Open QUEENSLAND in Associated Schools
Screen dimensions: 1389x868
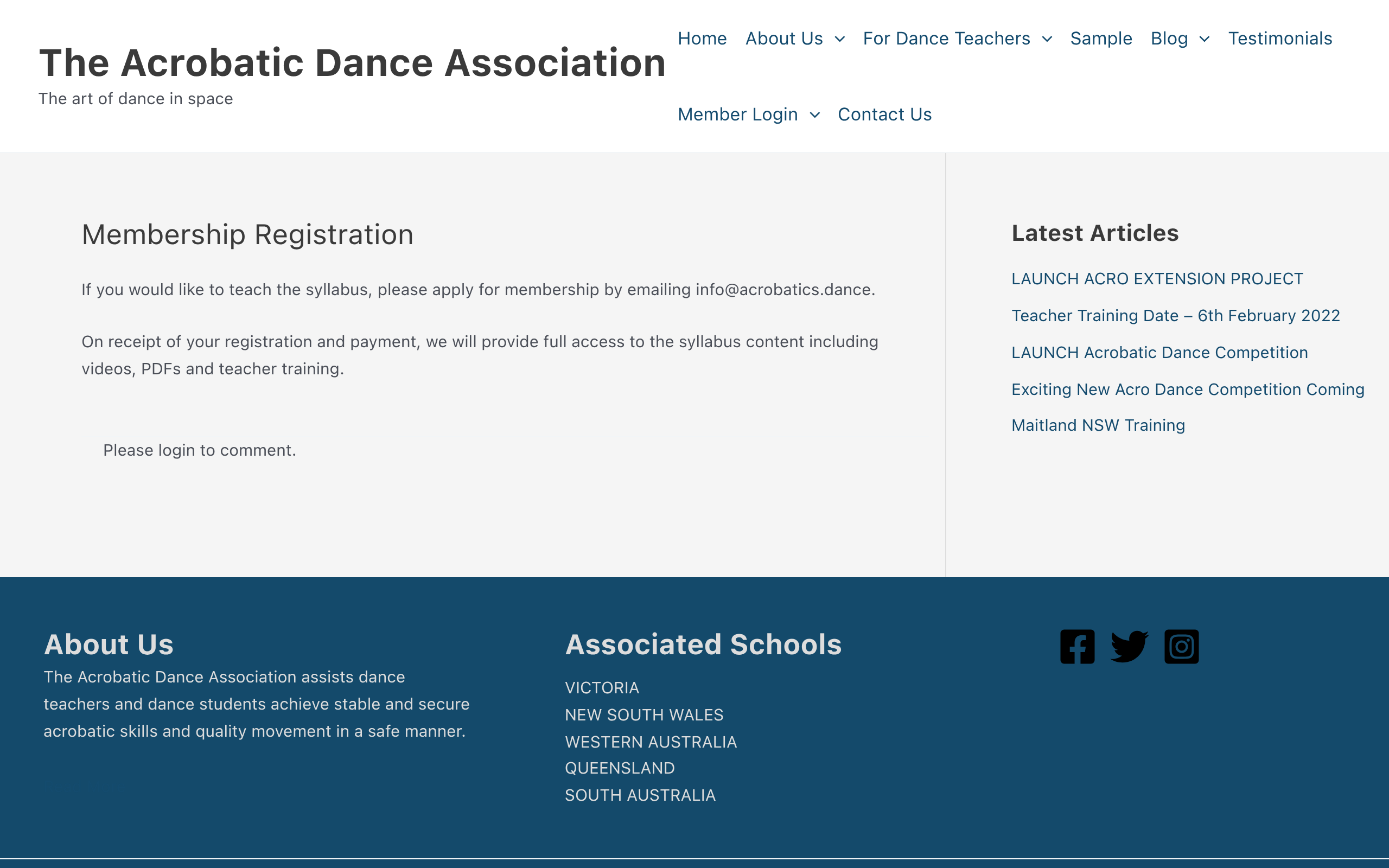click(x=620, y=768)
